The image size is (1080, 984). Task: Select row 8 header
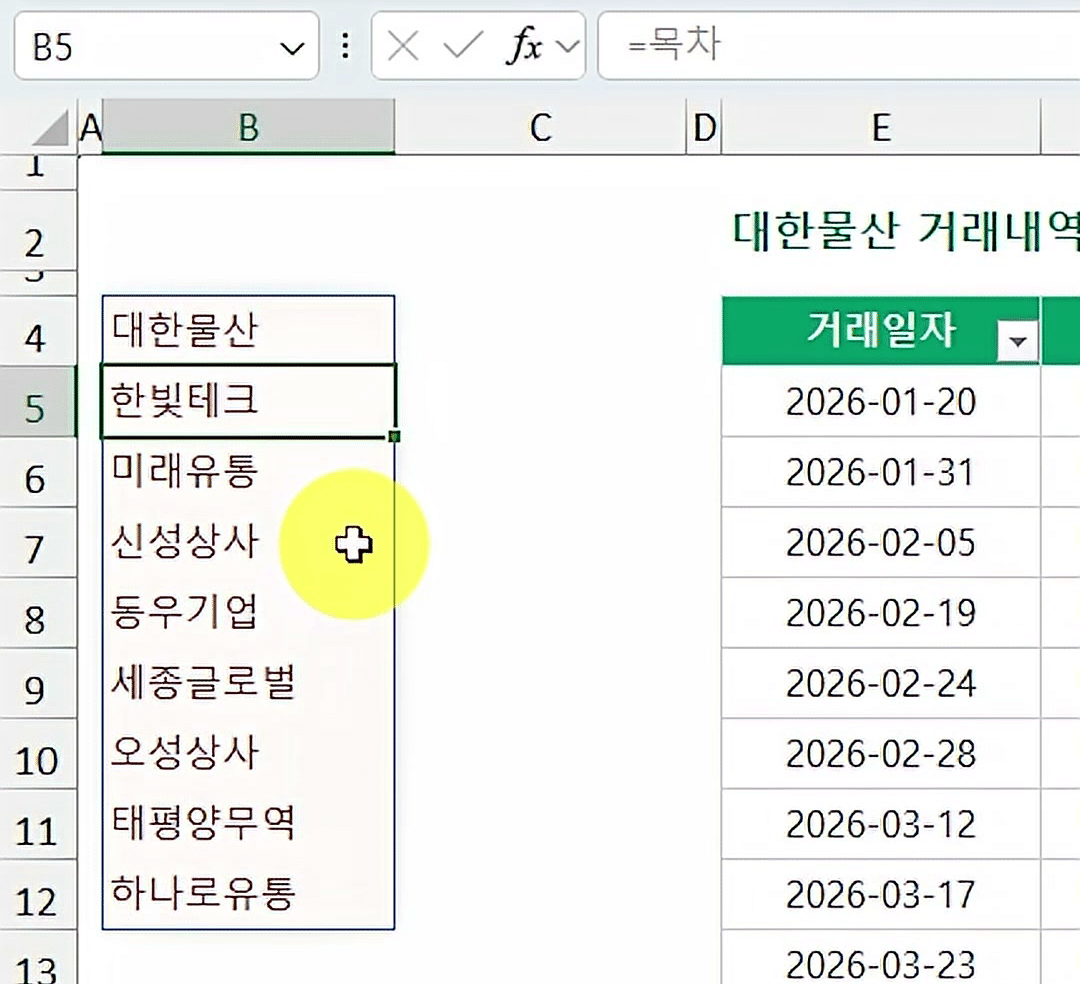point(38,613)
